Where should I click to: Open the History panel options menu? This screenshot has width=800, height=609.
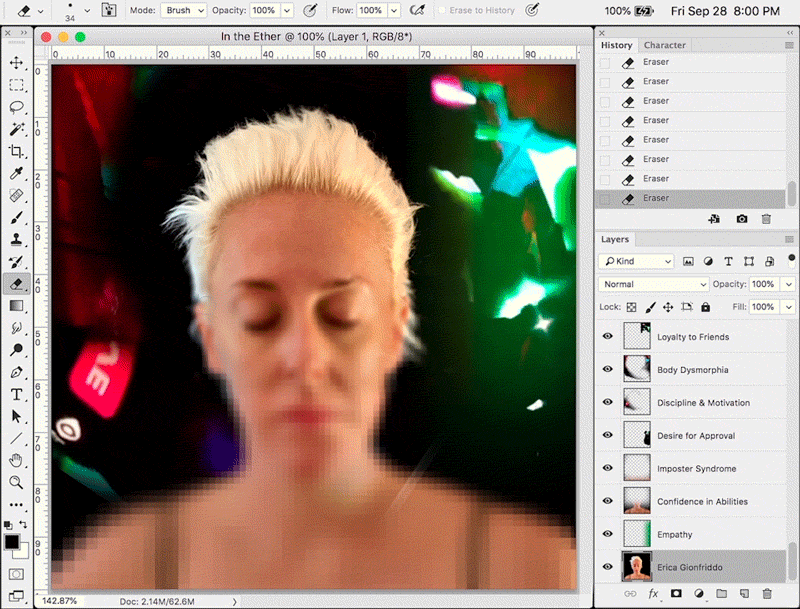pos(789,45)
